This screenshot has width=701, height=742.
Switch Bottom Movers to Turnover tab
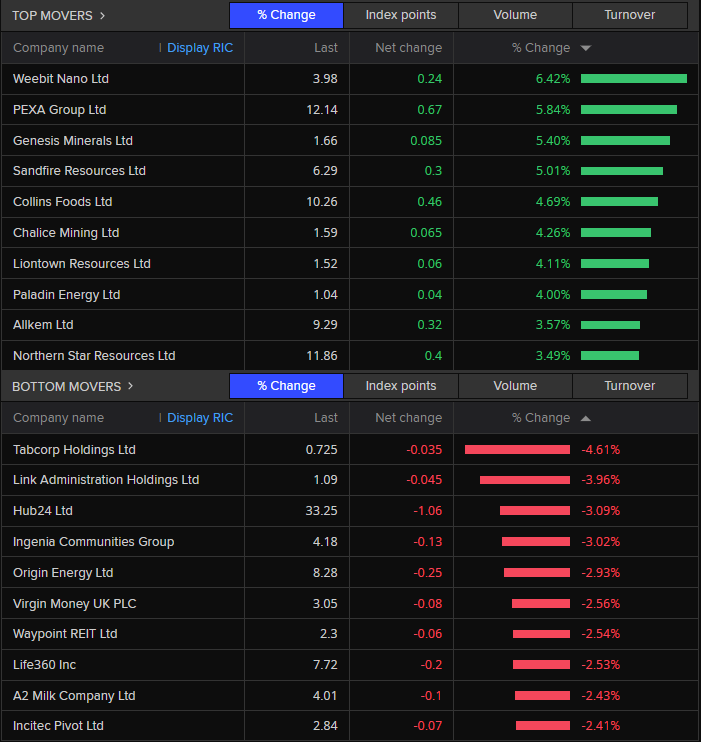pyautogui.click(x=630, y=386)
